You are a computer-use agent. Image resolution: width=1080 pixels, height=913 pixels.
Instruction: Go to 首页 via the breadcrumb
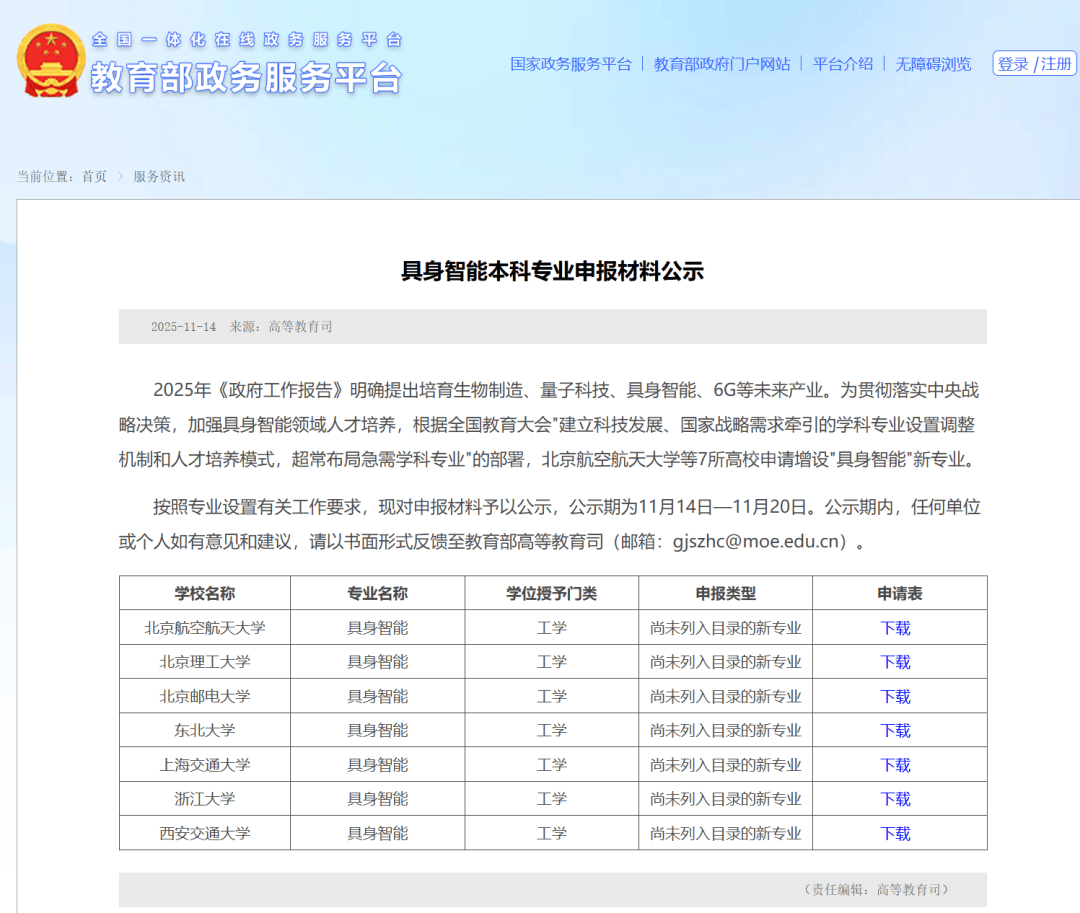(x=94, y=176)
